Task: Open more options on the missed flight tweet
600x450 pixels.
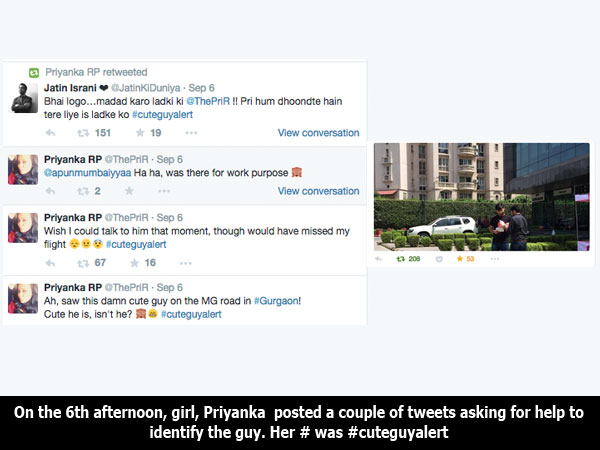Action: pyautogui.click(x=186, y=263)
